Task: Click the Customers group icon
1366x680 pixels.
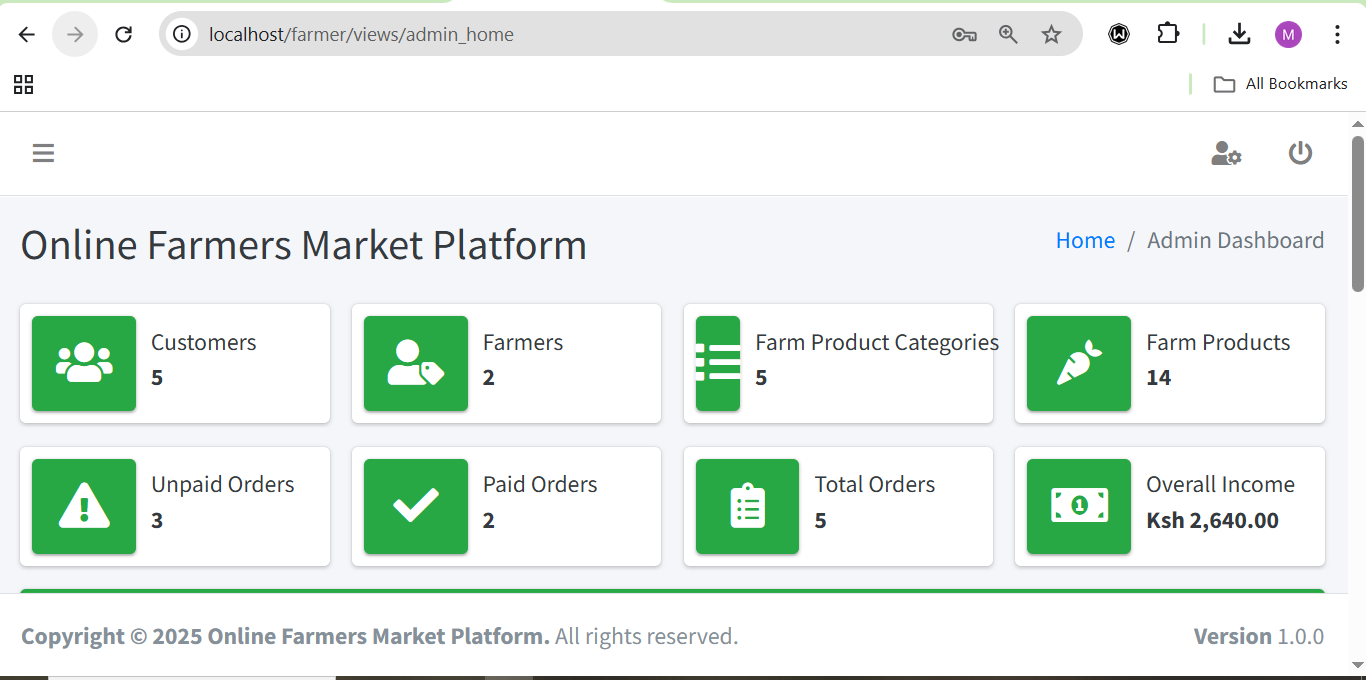Action: pyautogui.click(x=83, y=363)
